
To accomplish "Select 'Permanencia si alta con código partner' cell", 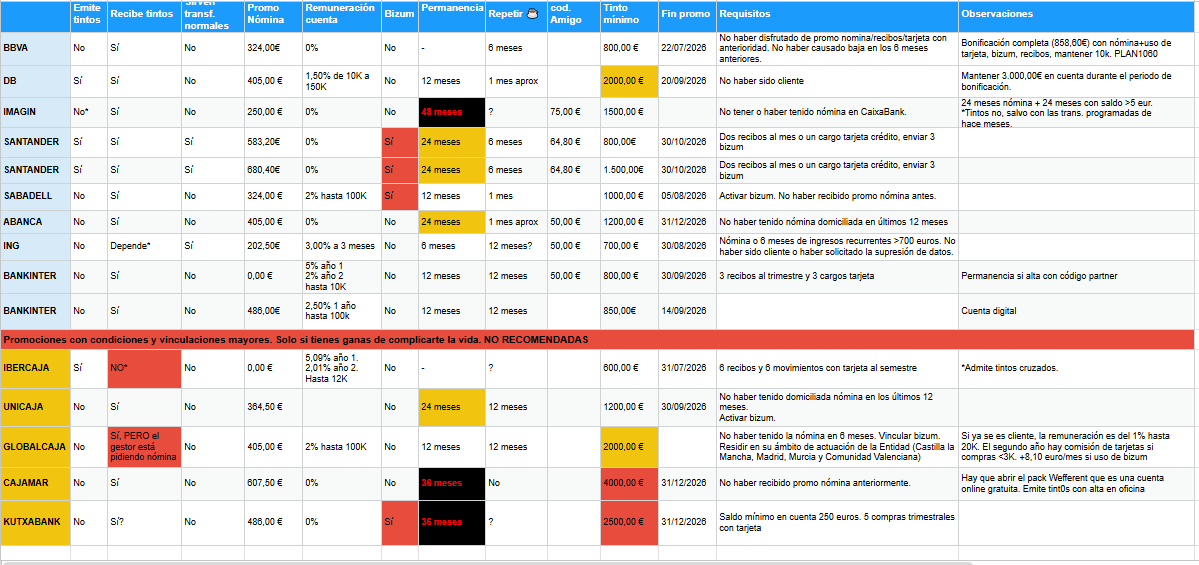I will coord(1076,276).
